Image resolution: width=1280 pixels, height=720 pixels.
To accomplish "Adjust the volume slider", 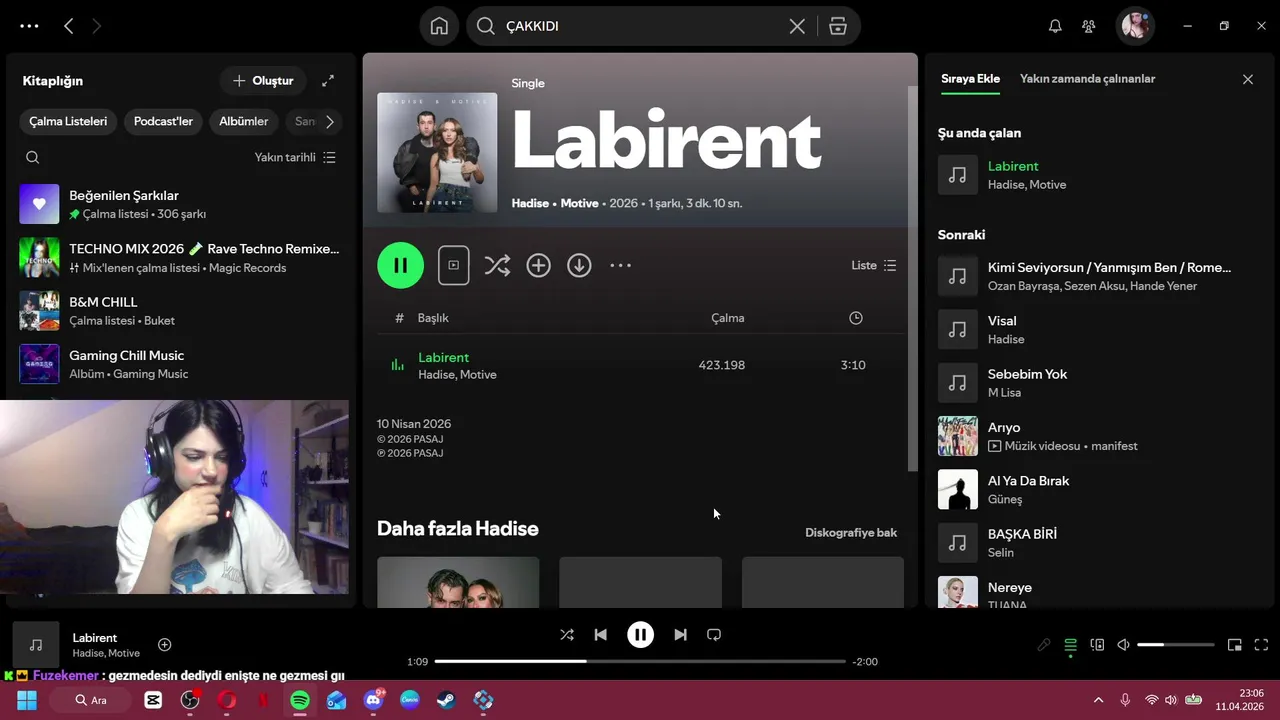I will [1176, 645].
